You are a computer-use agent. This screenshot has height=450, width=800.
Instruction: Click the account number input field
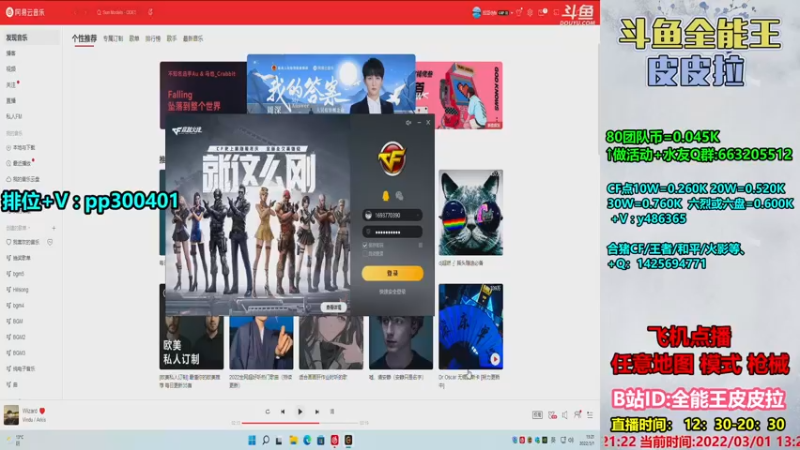click(392, 215)
